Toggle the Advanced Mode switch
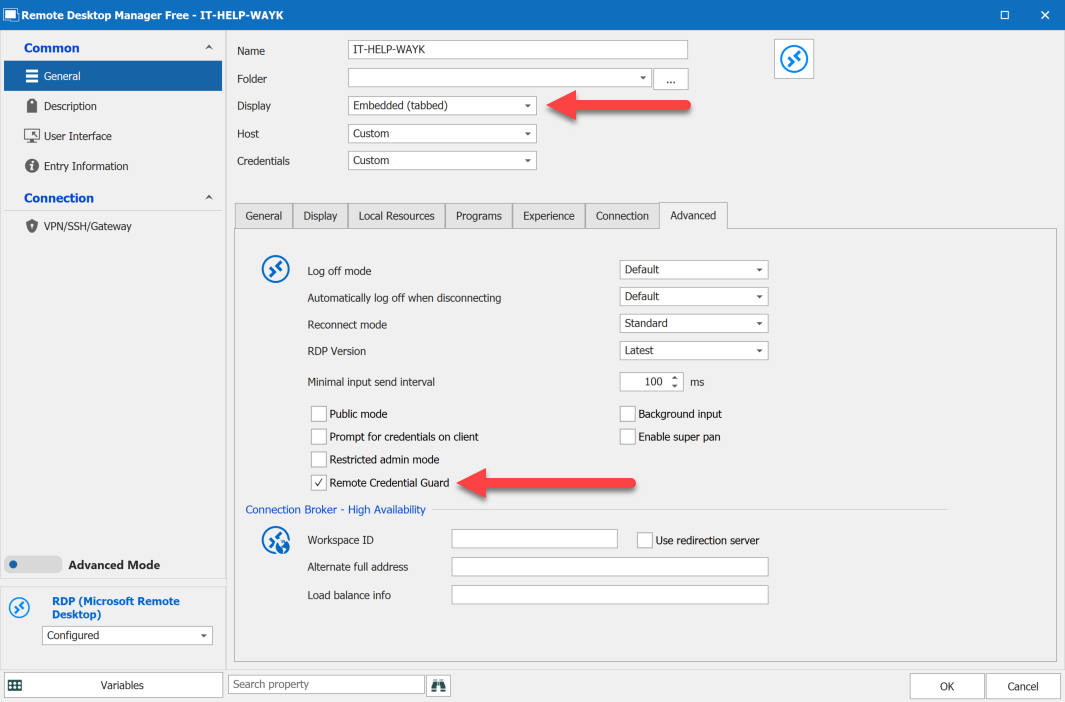The height and width of the screenshot is (702, 1065). pos(33,565)
